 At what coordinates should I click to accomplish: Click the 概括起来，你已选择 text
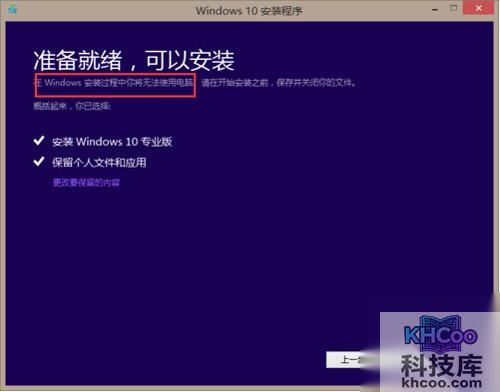72,106
